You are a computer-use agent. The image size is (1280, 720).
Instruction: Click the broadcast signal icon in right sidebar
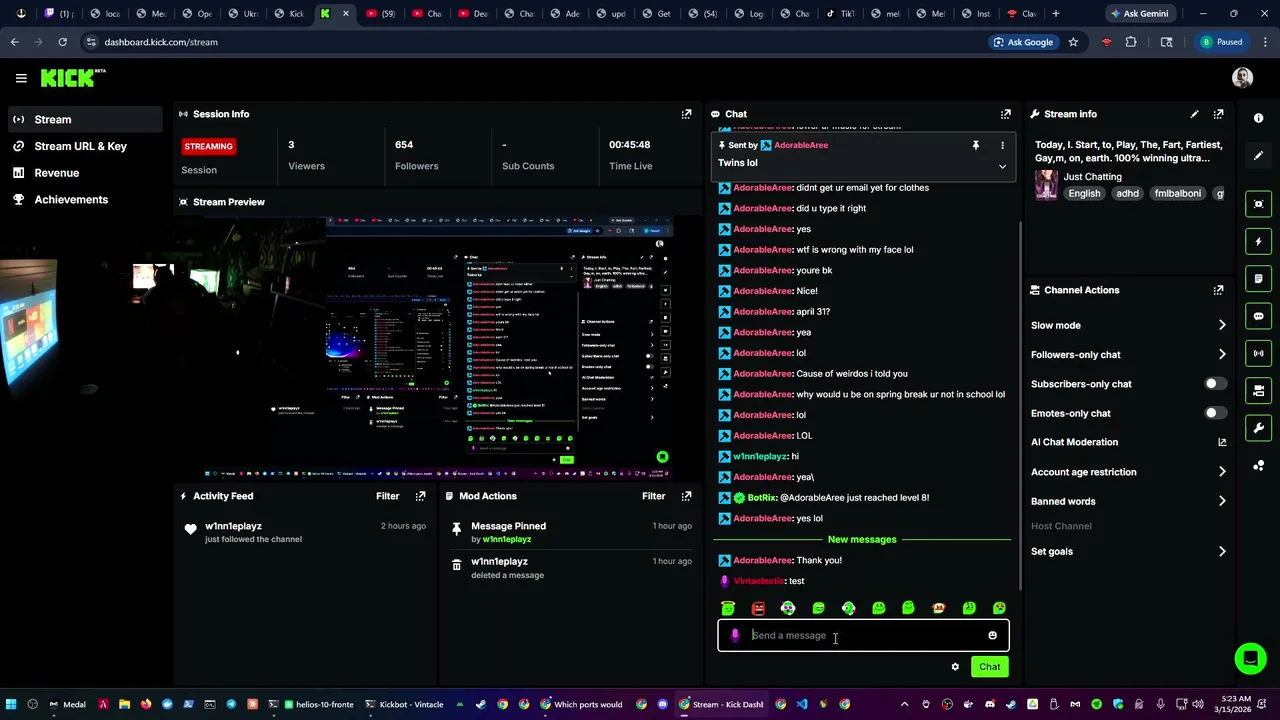(x=1258, y=353)
